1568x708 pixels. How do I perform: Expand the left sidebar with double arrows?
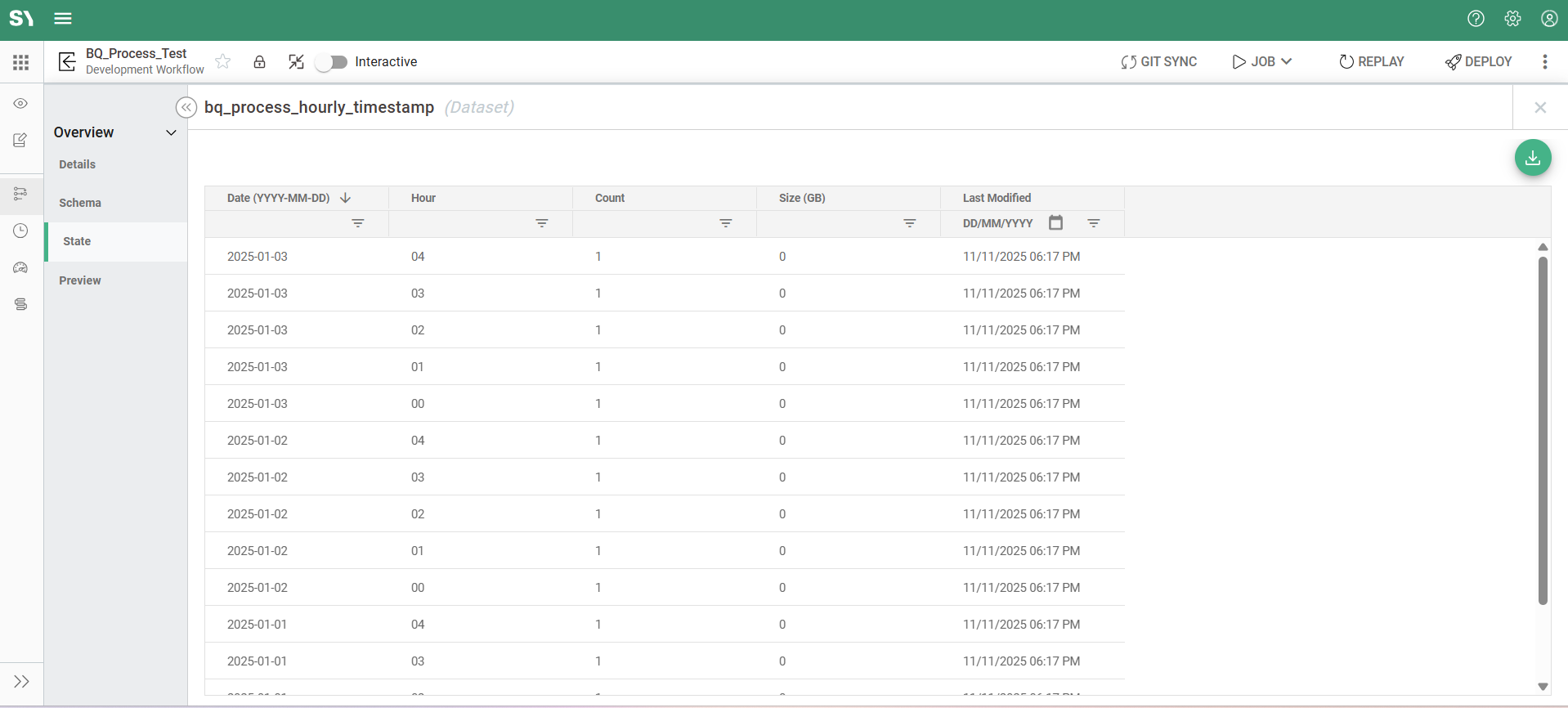(21, 681)
